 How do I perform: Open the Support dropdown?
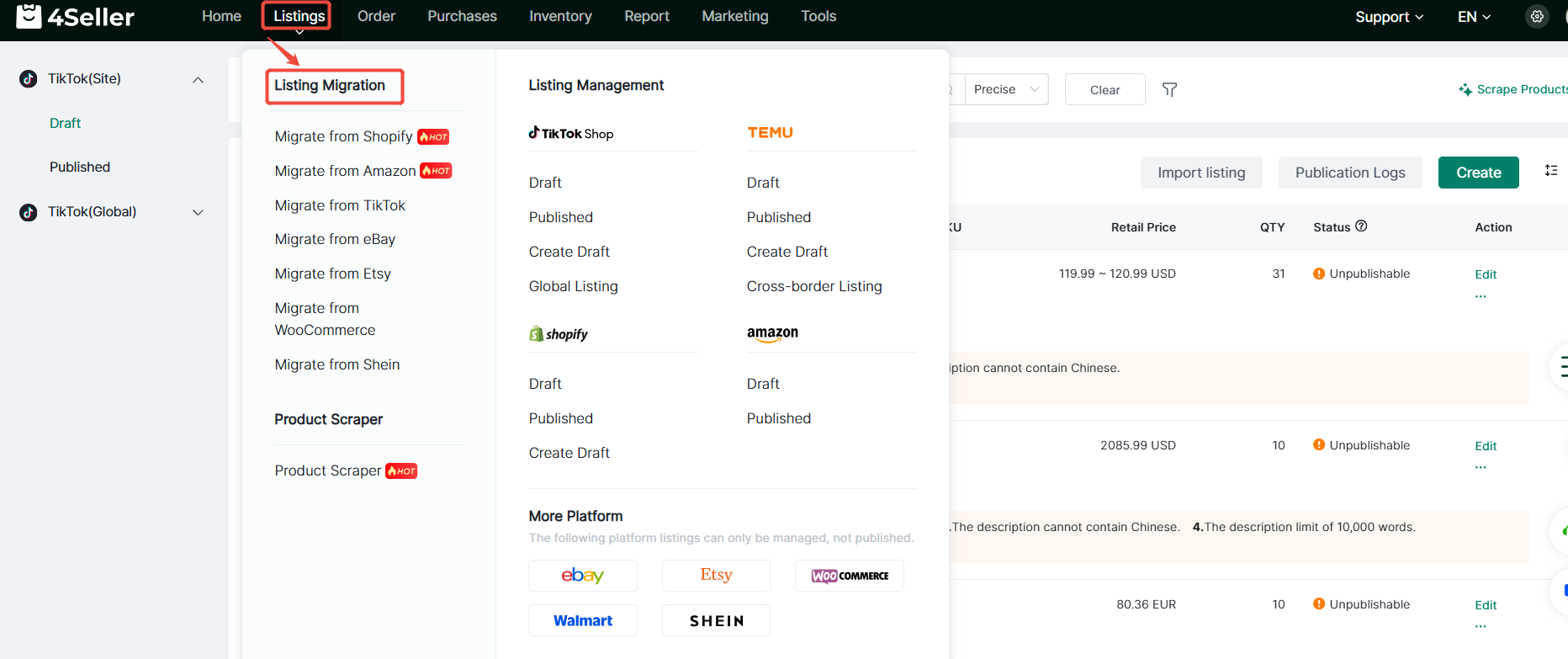(x=1389, y=17)
